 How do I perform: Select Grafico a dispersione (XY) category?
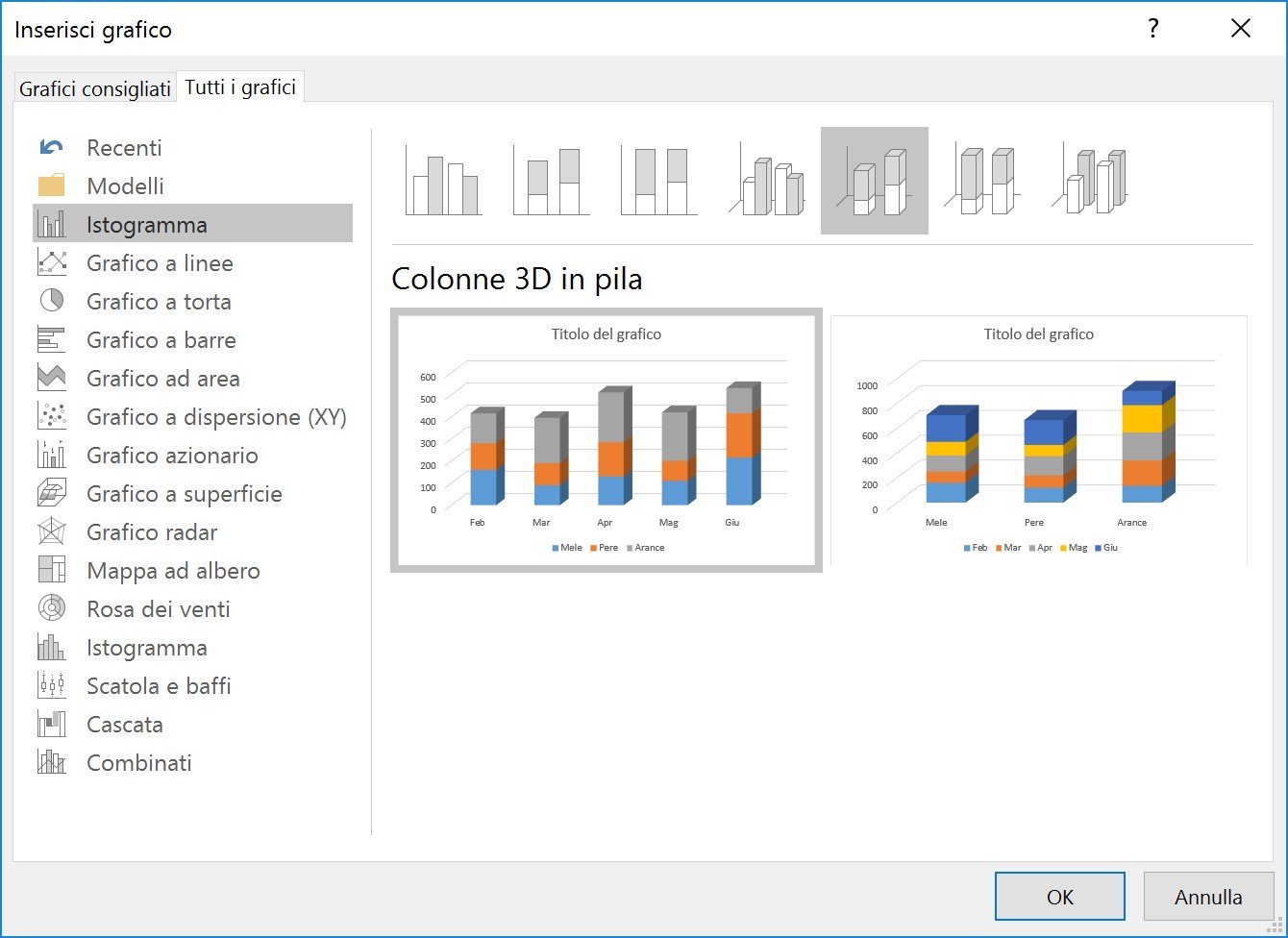pos(192,416)
